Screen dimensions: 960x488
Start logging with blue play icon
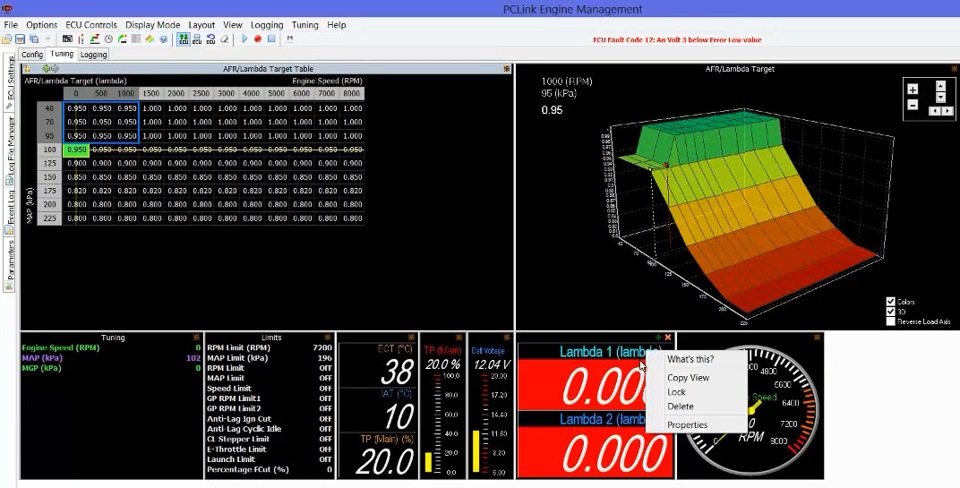click(244, 39)
